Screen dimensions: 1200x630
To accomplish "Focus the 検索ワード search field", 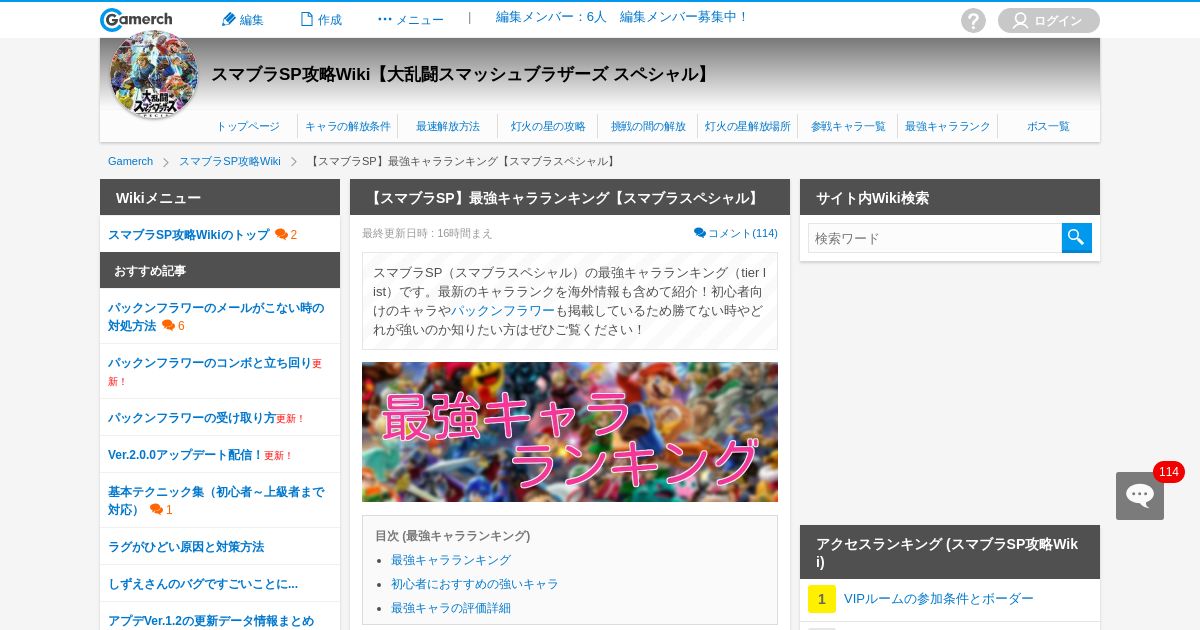I will pos(935,238).
